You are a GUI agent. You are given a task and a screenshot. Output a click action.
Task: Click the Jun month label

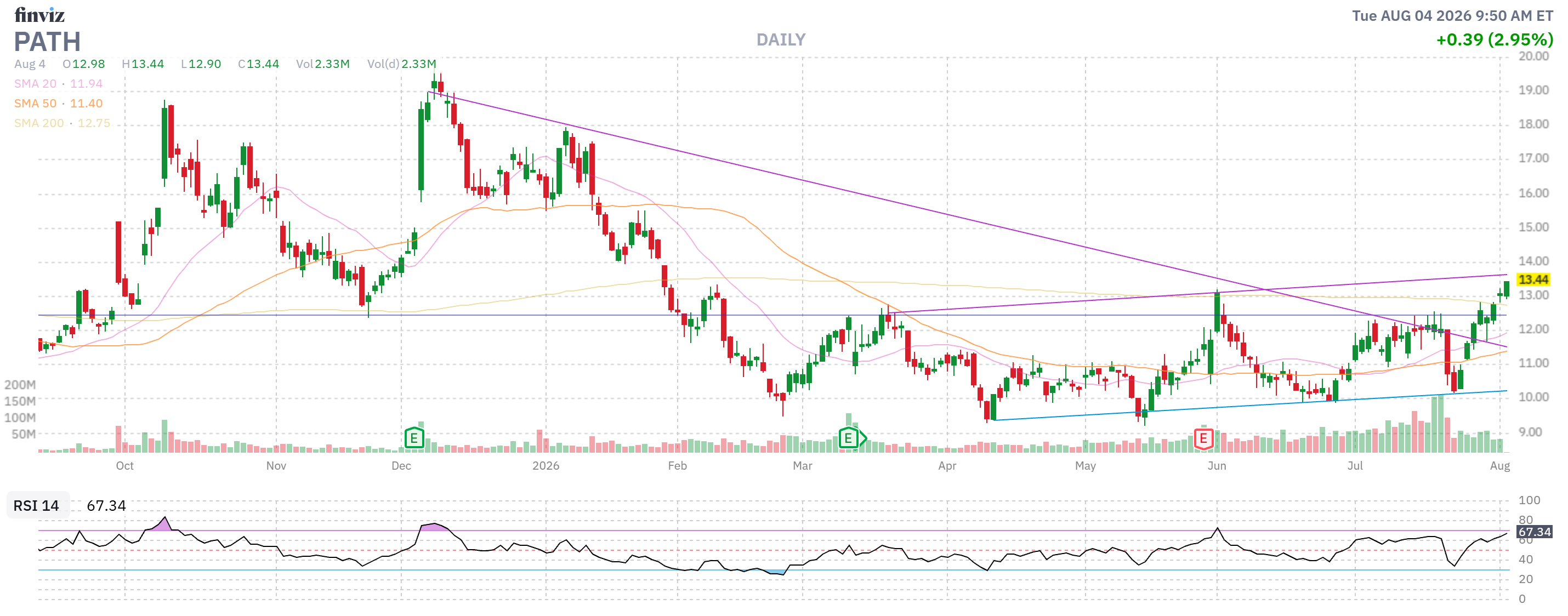click(x=1217, y=466)
